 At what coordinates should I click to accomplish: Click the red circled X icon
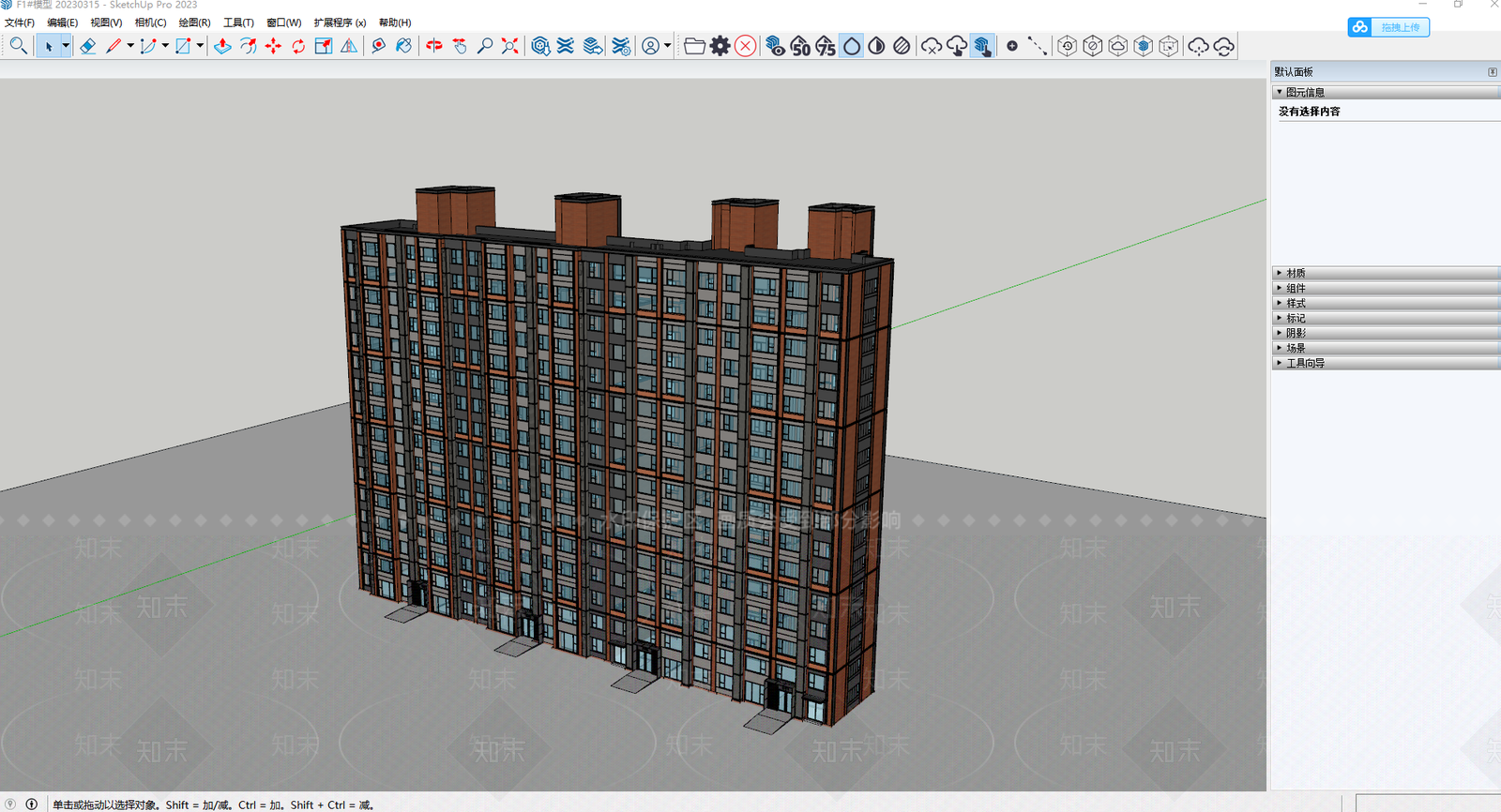[x=745, y=46]
